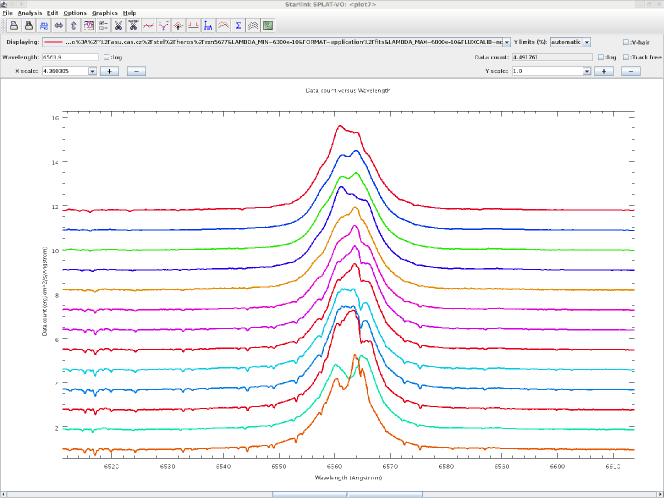Click the 6520 x-axis tick label

point(112,466)
